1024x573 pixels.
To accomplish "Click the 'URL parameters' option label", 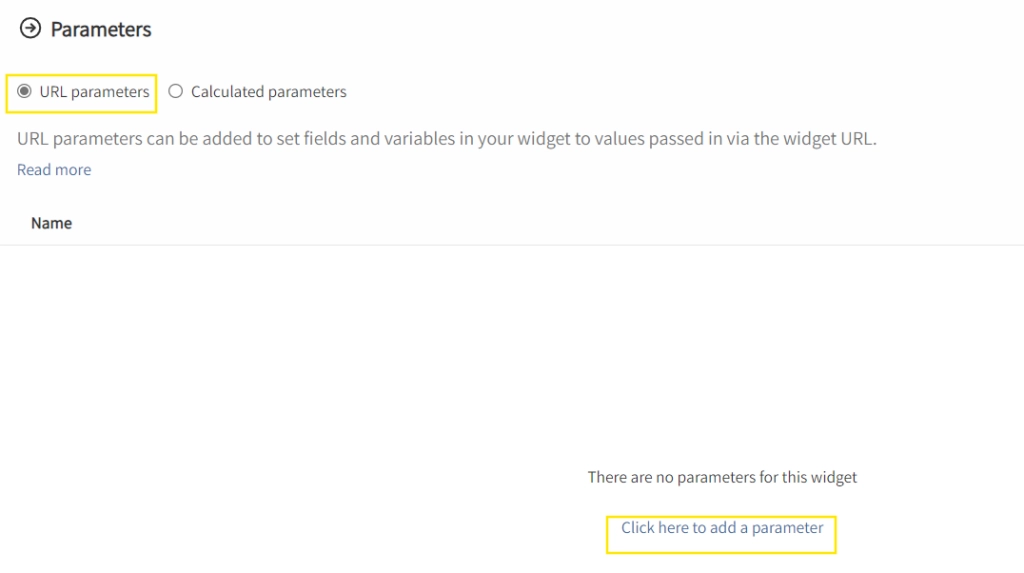I will click(x=94, y=91).
